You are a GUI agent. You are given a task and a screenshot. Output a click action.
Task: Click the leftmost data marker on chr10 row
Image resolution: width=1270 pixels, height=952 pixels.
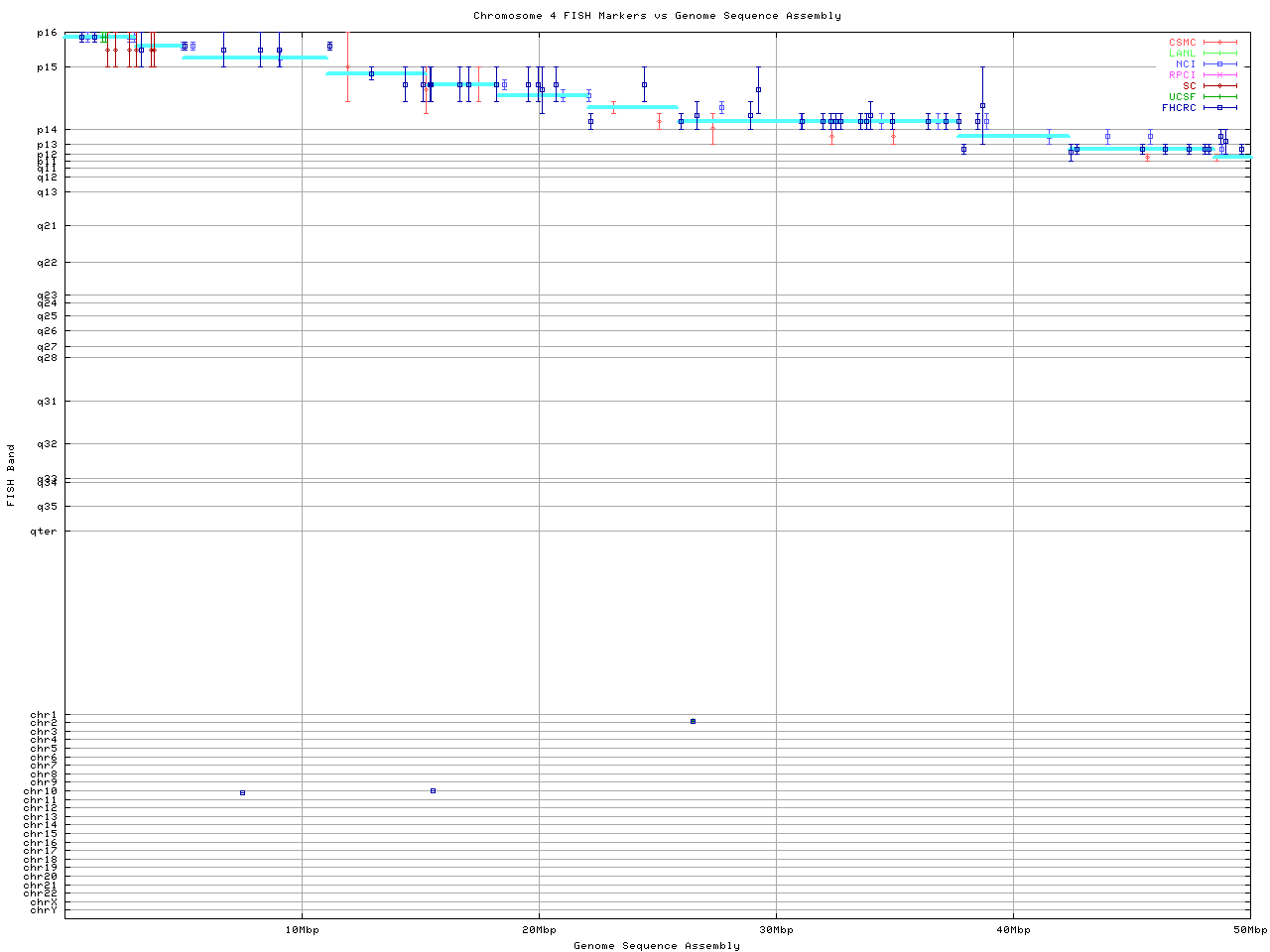click(x=242, y=793)
